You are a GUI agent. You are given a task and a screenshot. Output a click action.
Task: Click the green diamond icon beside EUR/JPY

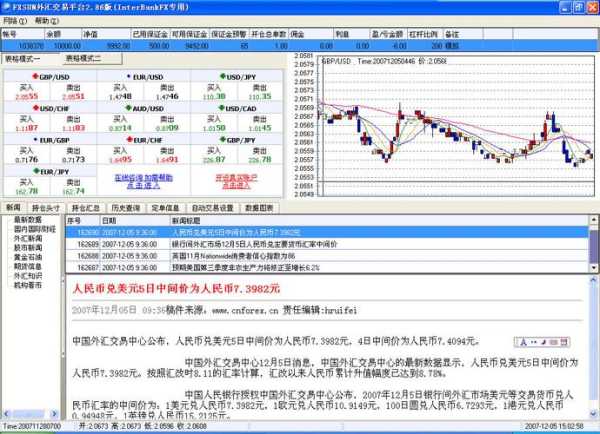click(x=36, y=171)
